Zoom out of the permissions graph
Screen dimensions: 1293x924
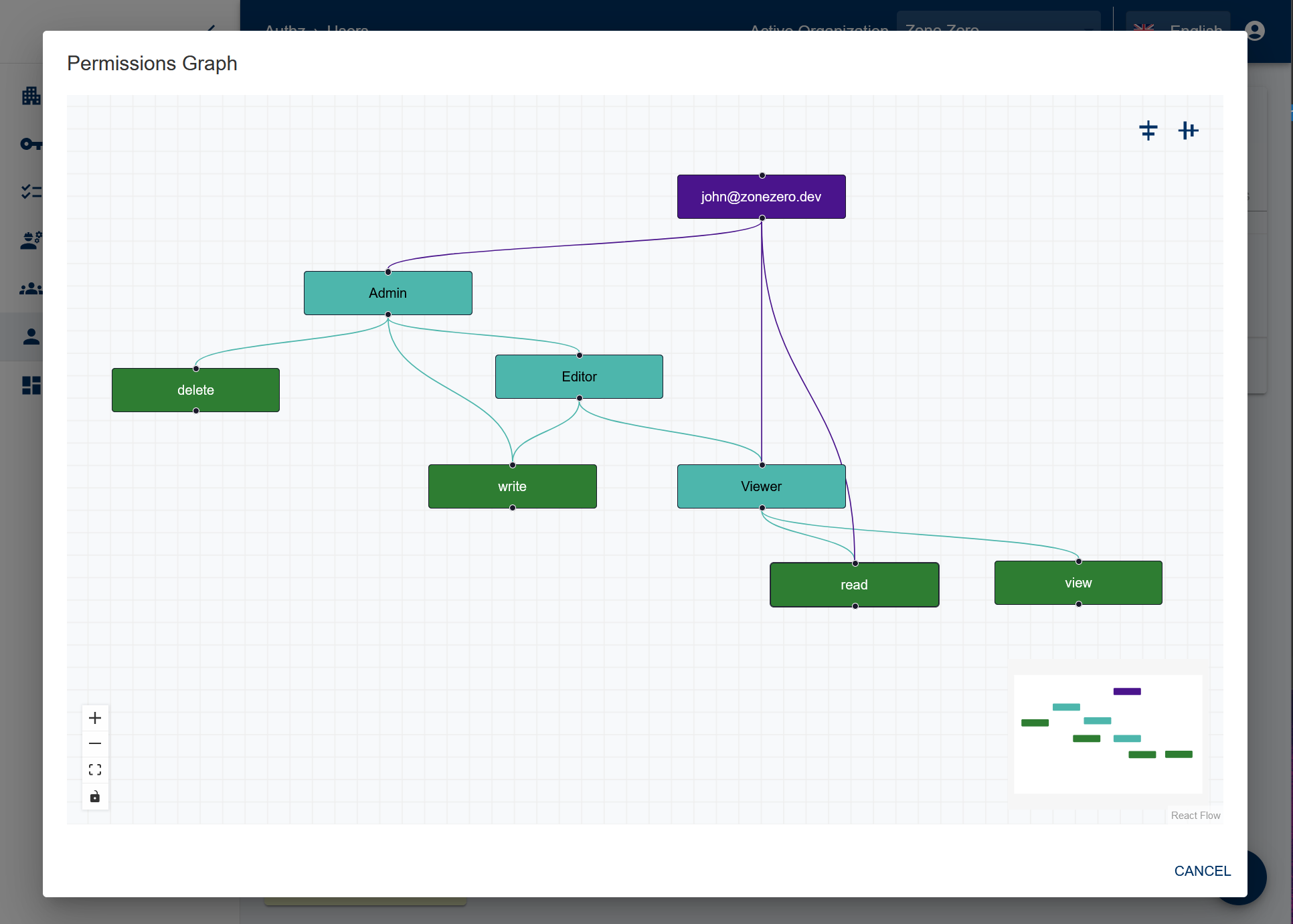click(x=95, y=743)
